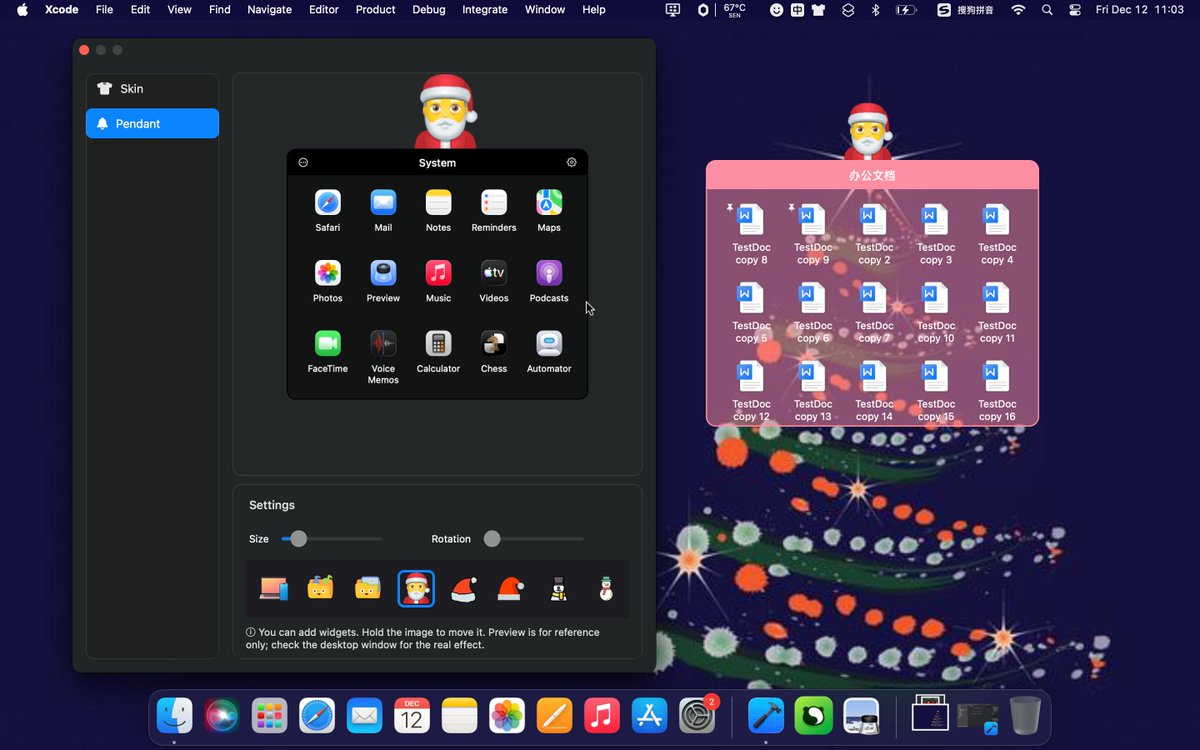Open the Xcode application menu
Screen dimensions: 1200x750
[x=62, y=9]
